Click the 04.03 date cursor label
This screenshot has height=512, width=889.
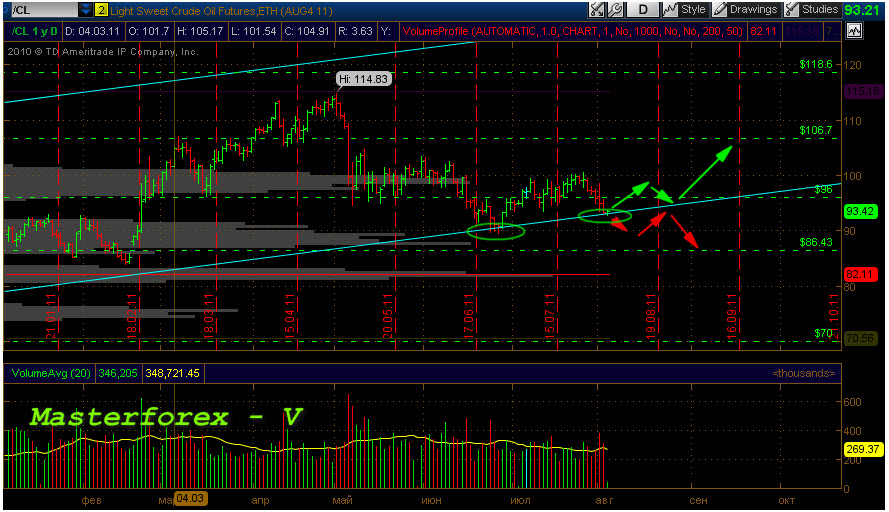(189, 498)
